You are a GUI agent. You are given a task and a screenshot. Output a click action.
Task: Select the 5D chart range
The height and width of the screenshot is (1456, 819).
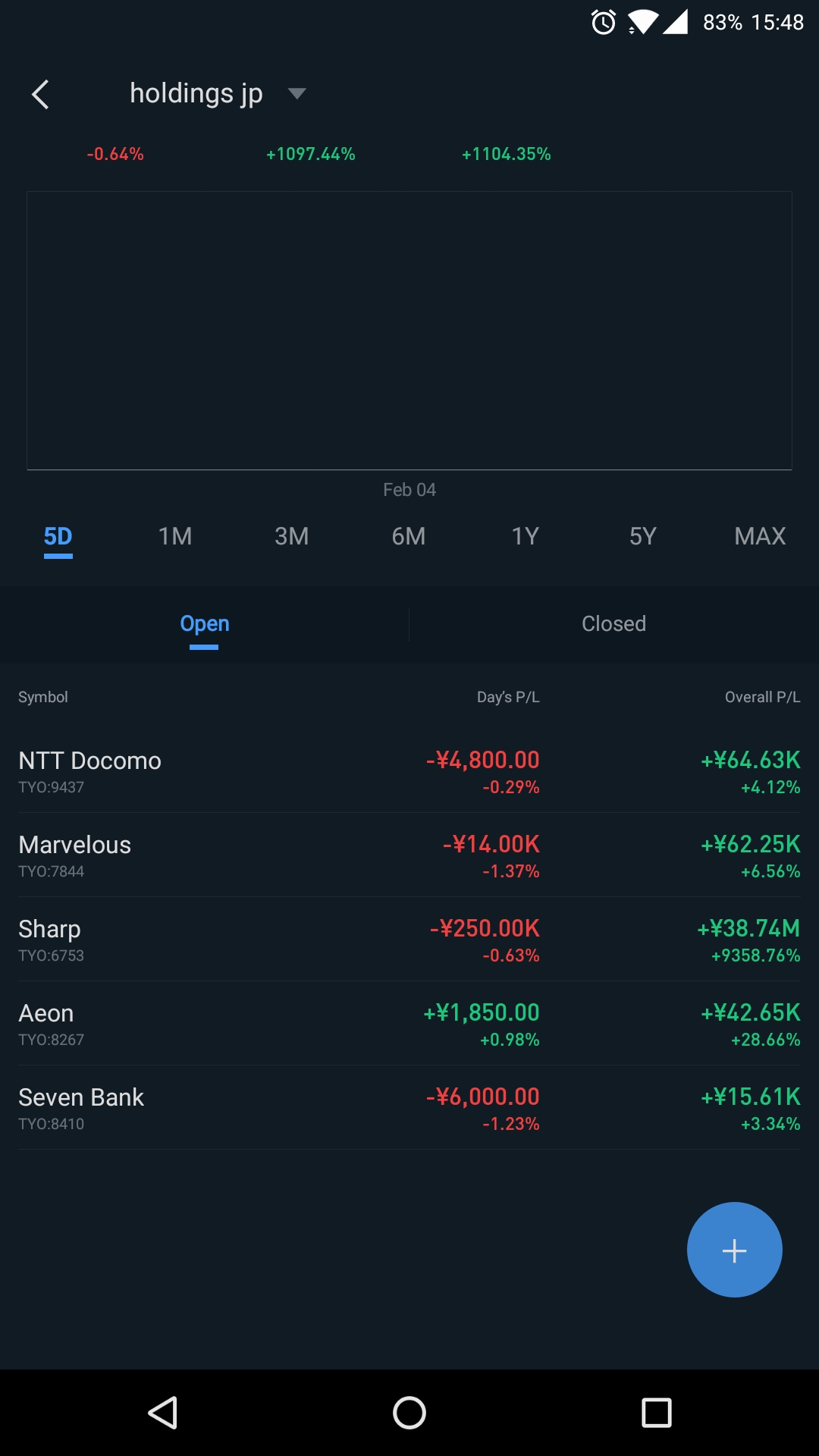pyautogui.click(x=58, y=536)
